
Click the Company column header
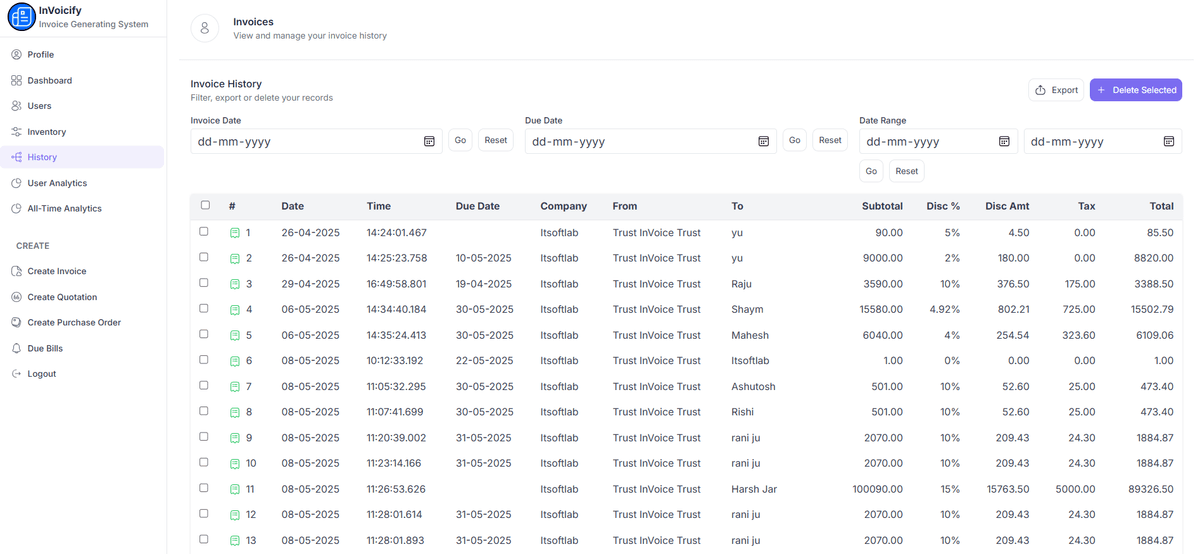(564, 206)
